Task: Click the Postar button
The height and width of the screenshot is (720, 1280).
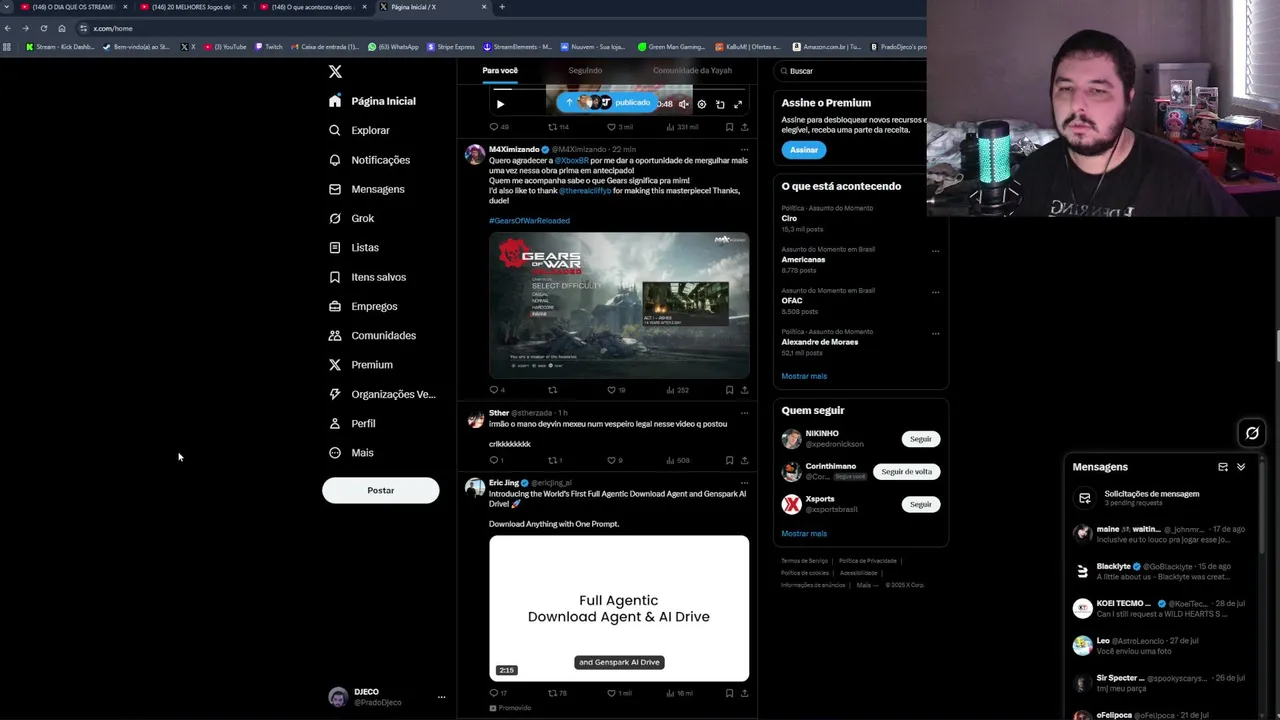Action: (x=380, y=490)
